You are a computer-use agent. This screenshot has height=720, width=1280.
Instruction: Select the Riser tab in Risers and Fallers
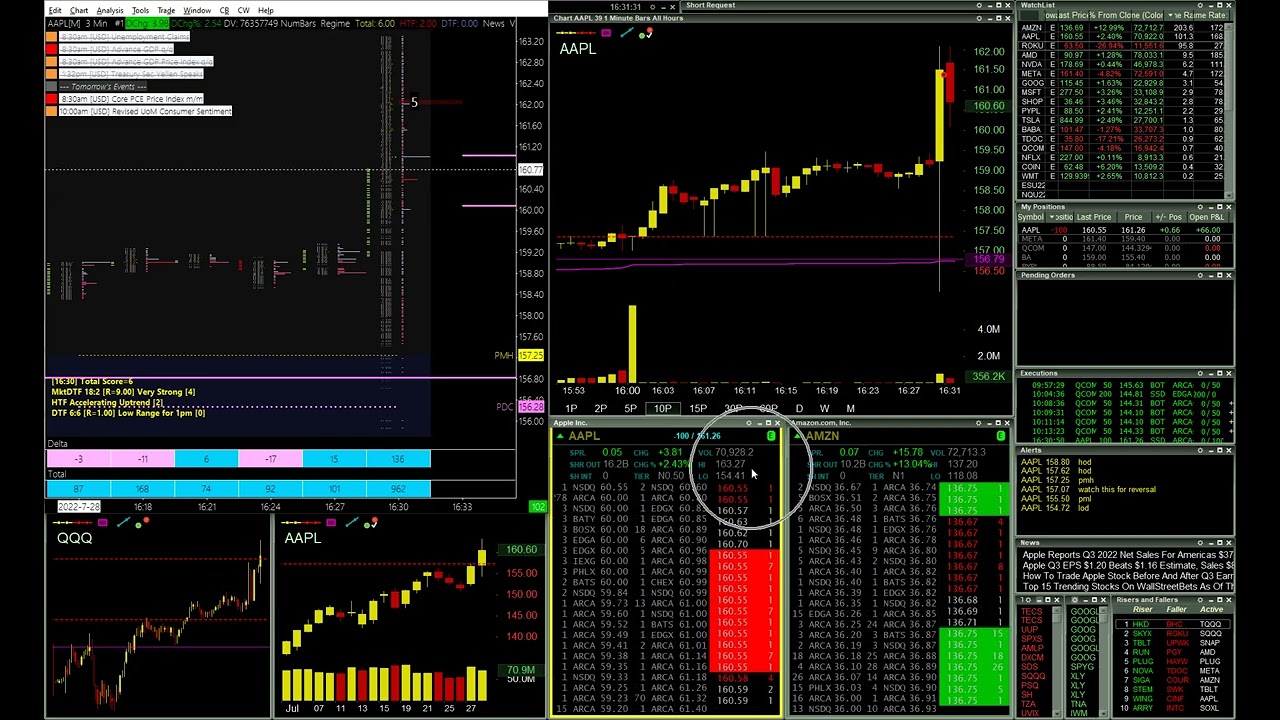coord(1142,610)
